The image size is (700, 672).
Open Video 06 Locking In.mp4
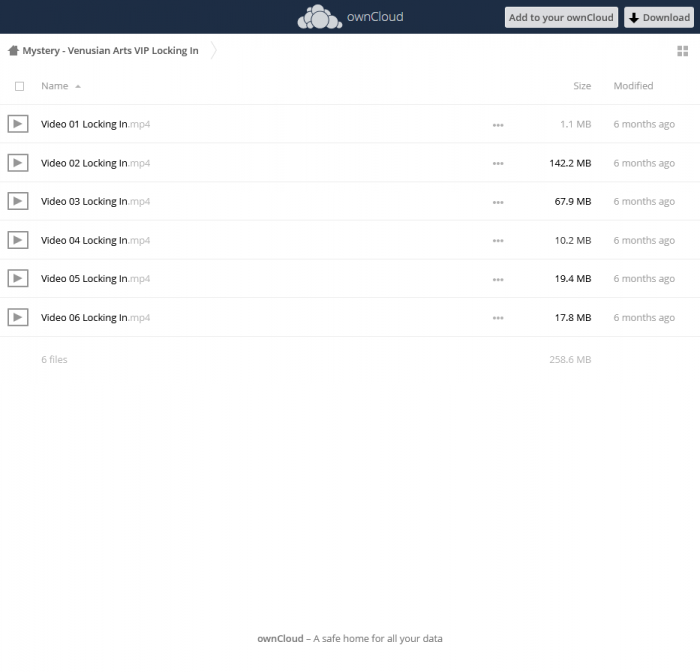pyautogui.click(x=95, y=317)
